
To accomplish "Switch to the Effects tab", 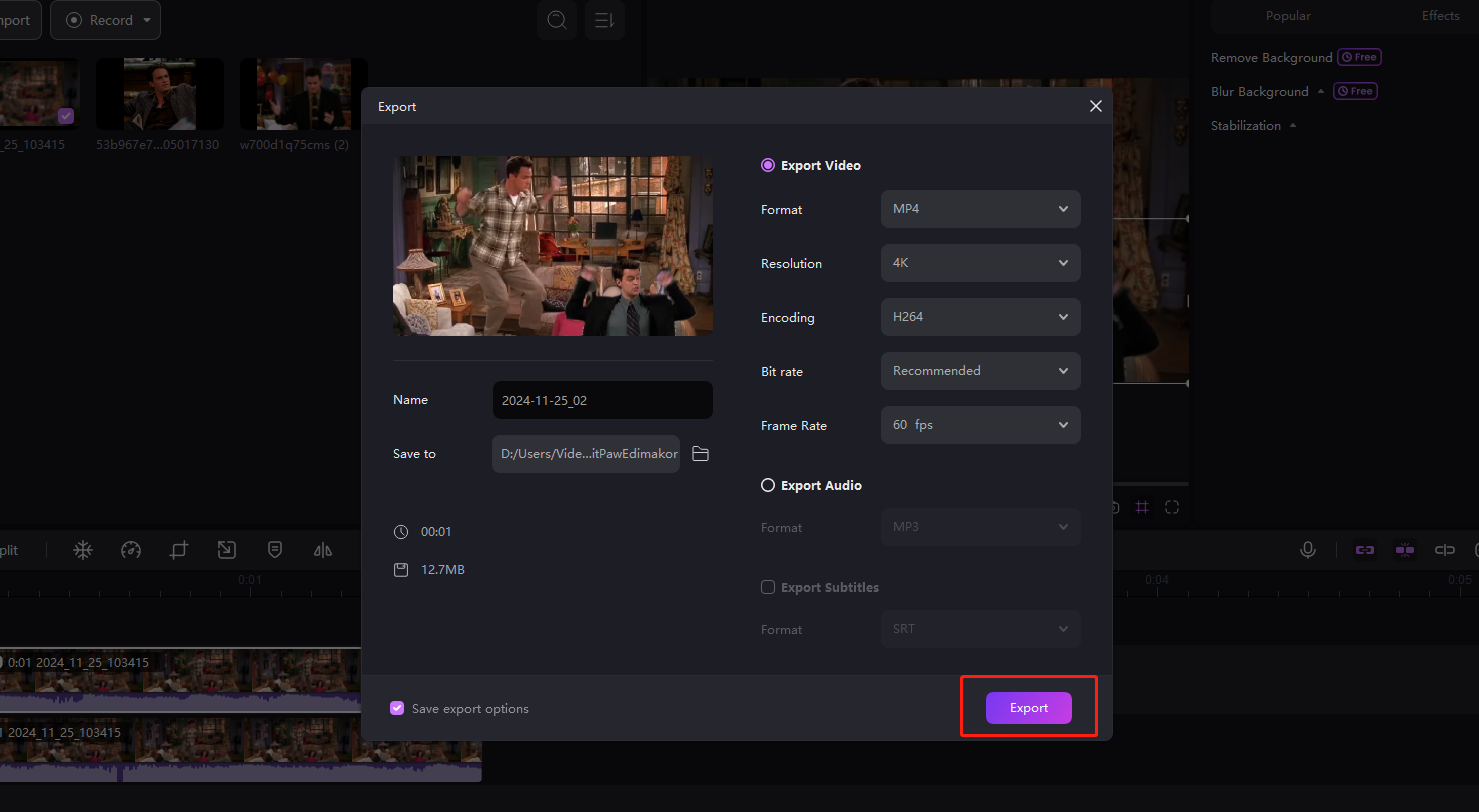I will tap(1440, 15).
